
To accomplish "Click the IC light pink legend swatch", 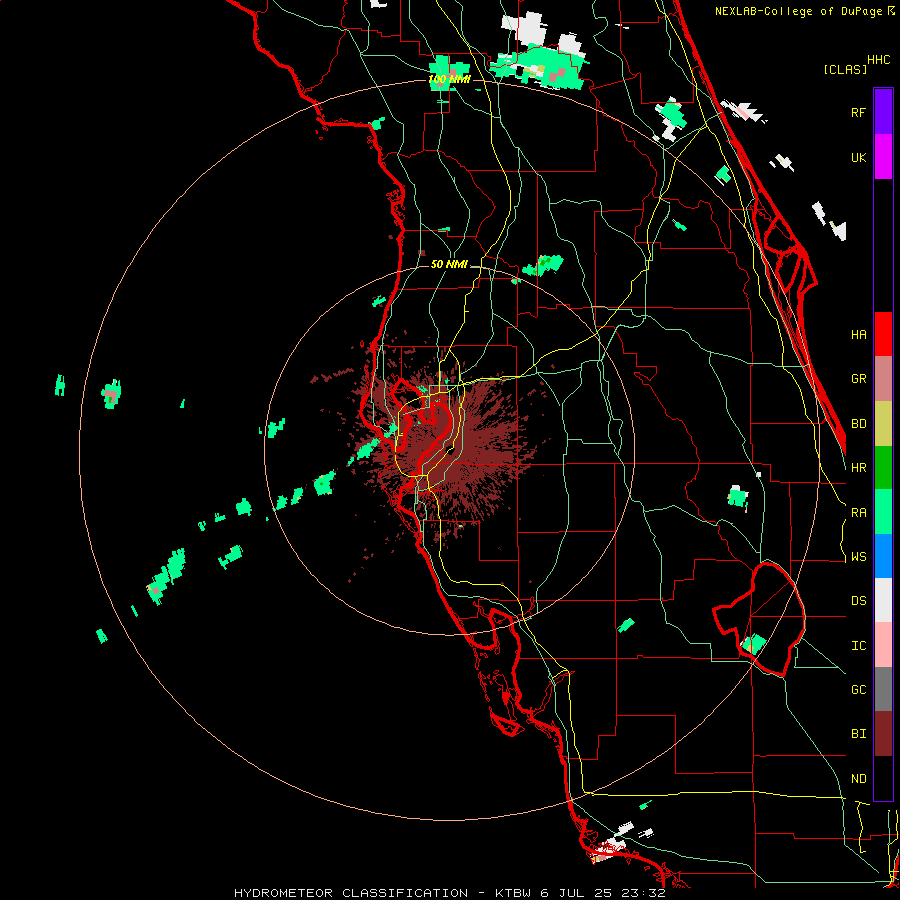I will click(x=883, y=645).
